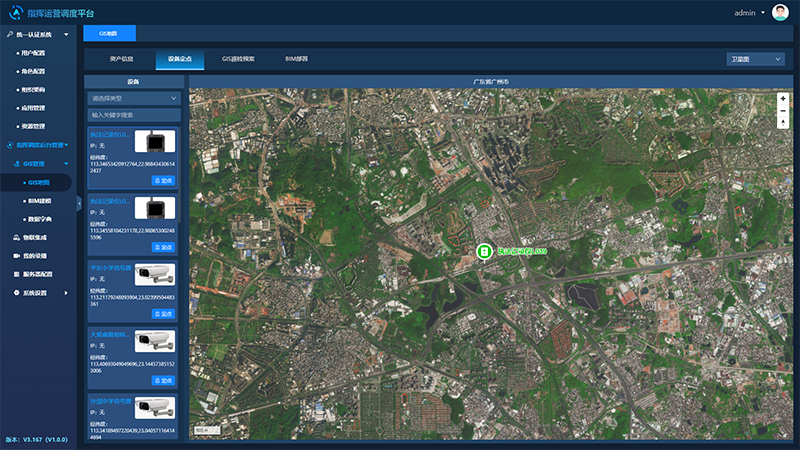Viewport: 800px width, 450px height.
Task: Open the admin account dropdown arrow
Action: pyautogui.click(x=762, y=13)
